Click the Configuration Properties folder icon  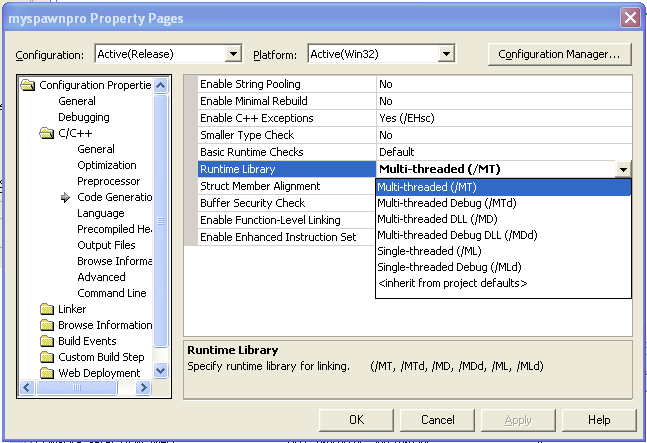pos(28,85)
